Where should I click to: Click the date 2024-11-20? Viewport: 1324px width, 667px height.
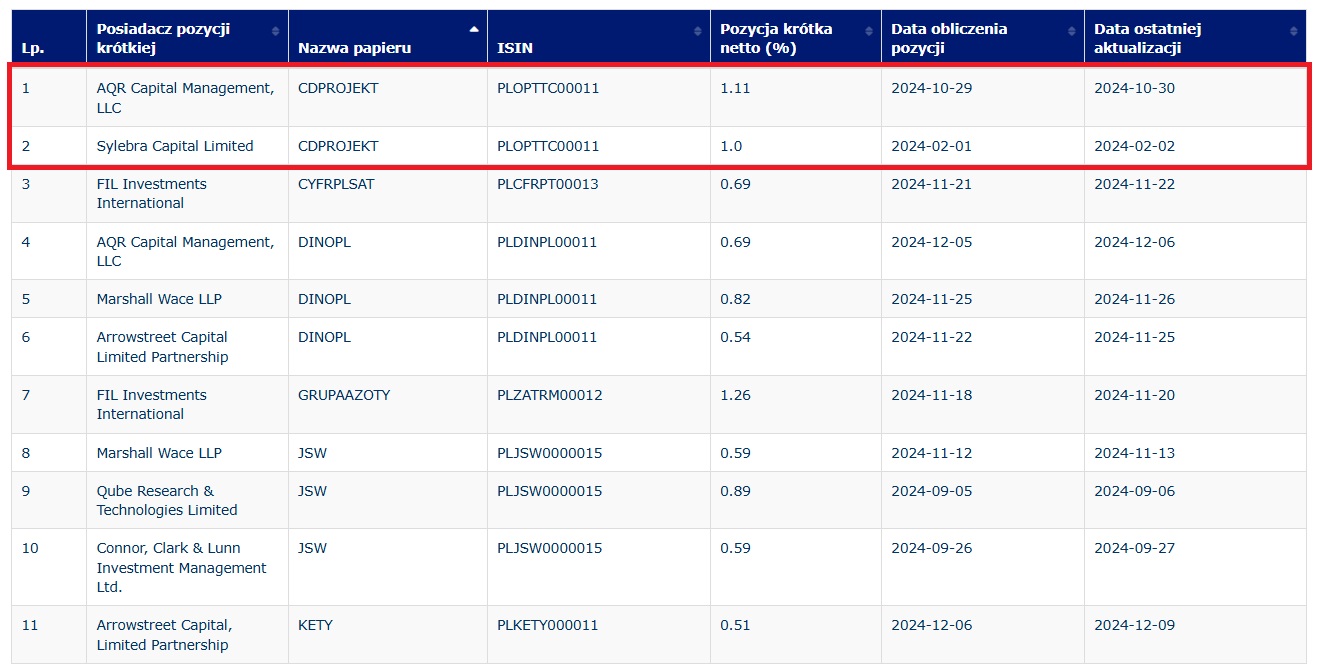tap(1135, 395)
